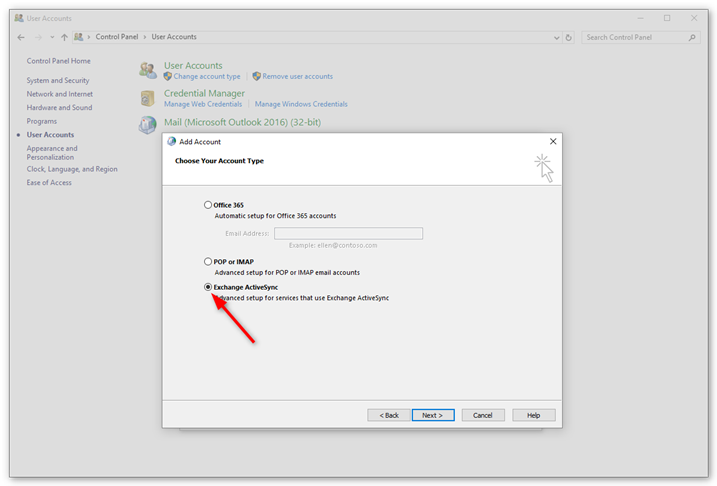This screenshot has height=486, width=717.
Task: Click the up one level arrow
Action: point(64,37)
